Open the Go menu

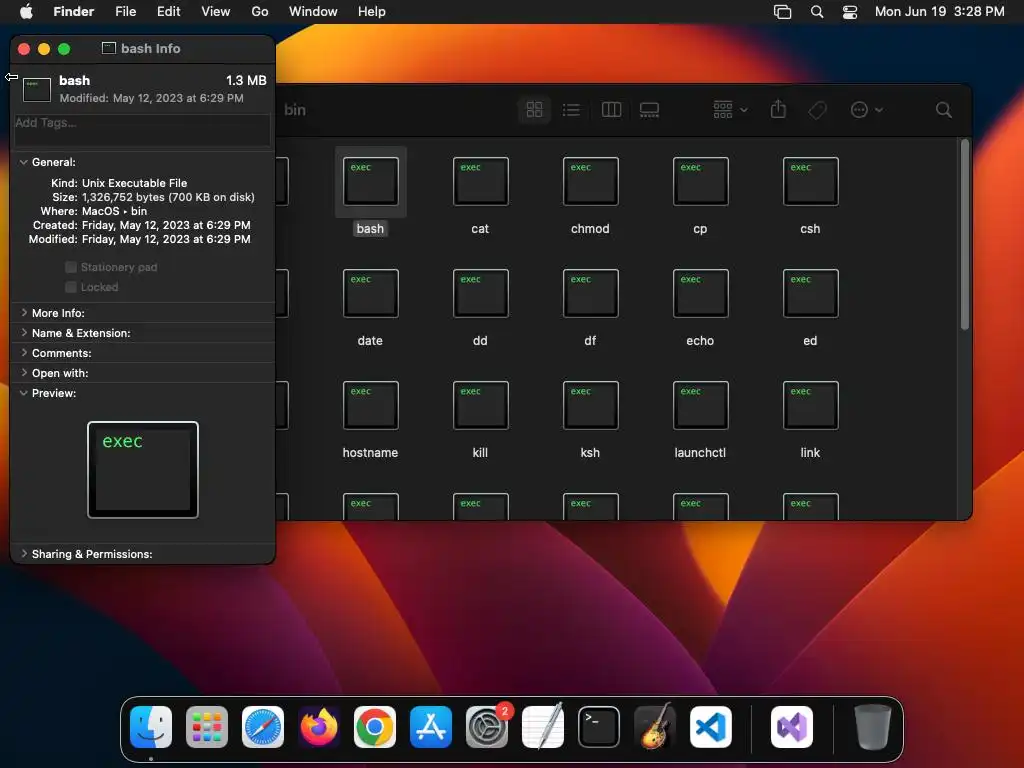point(260,12)
